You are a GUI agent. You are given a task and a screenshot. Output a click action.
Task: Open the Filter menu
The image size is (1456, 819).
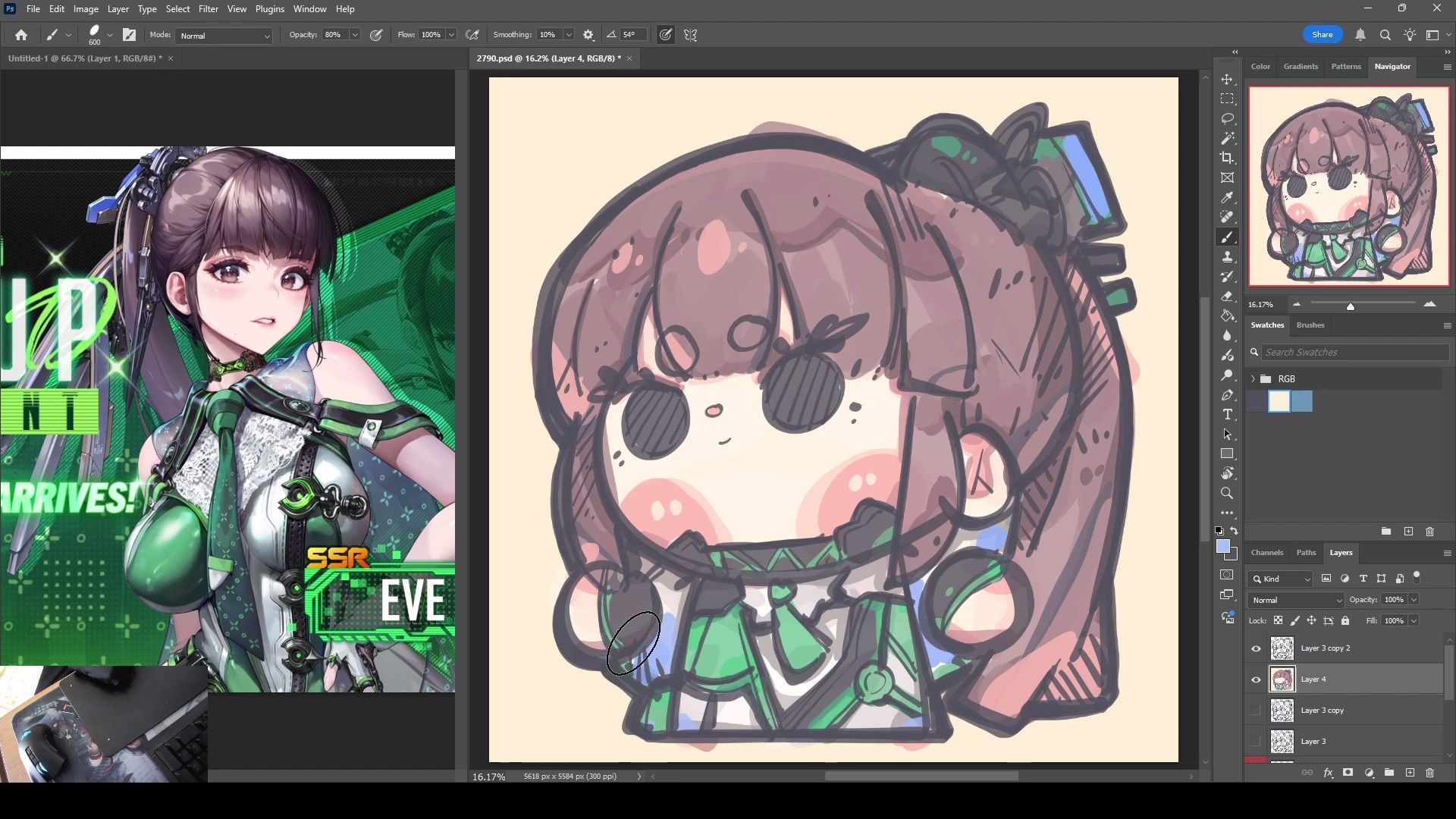pos(209,9)
